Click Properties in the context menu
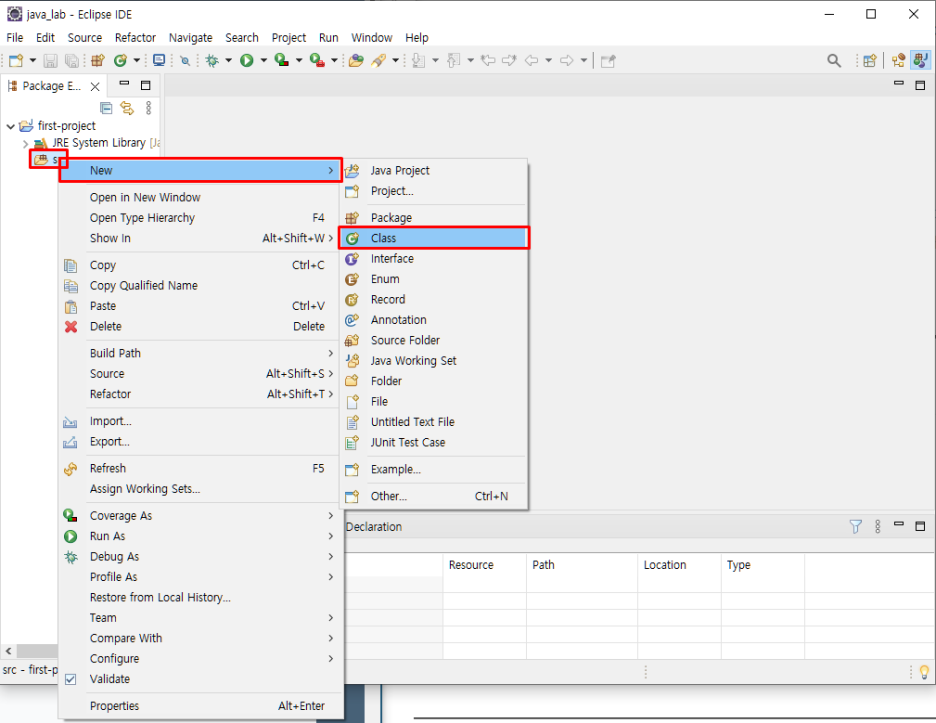This screenshot has height=723, width=936. point(201,706)
